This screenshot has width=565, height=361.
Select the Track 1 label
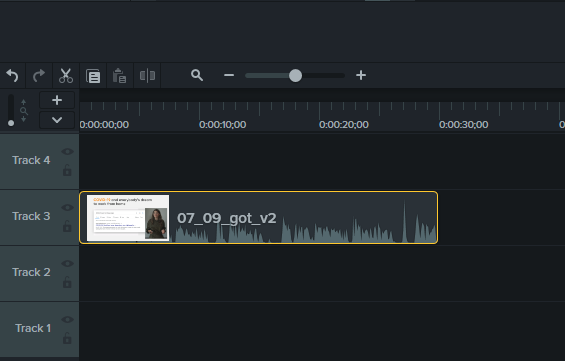click(33, 328)
